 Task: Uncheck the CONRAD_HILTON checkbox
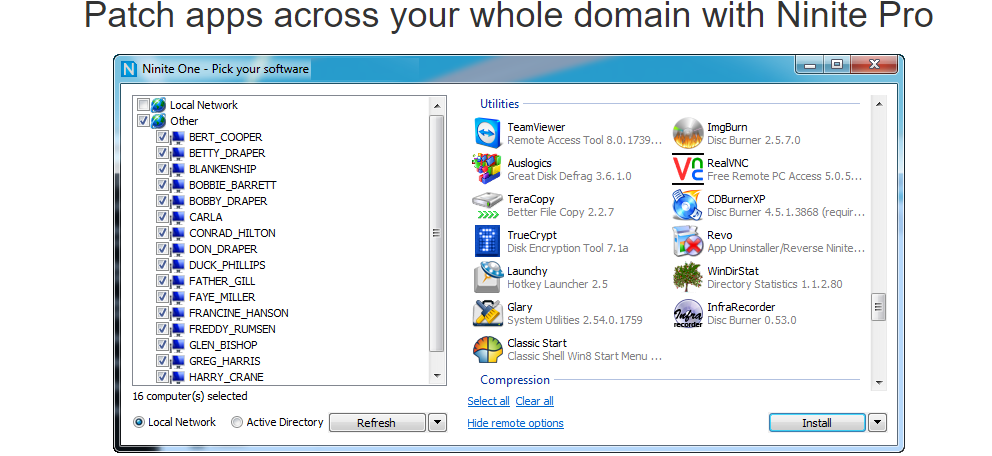point(162,233)
